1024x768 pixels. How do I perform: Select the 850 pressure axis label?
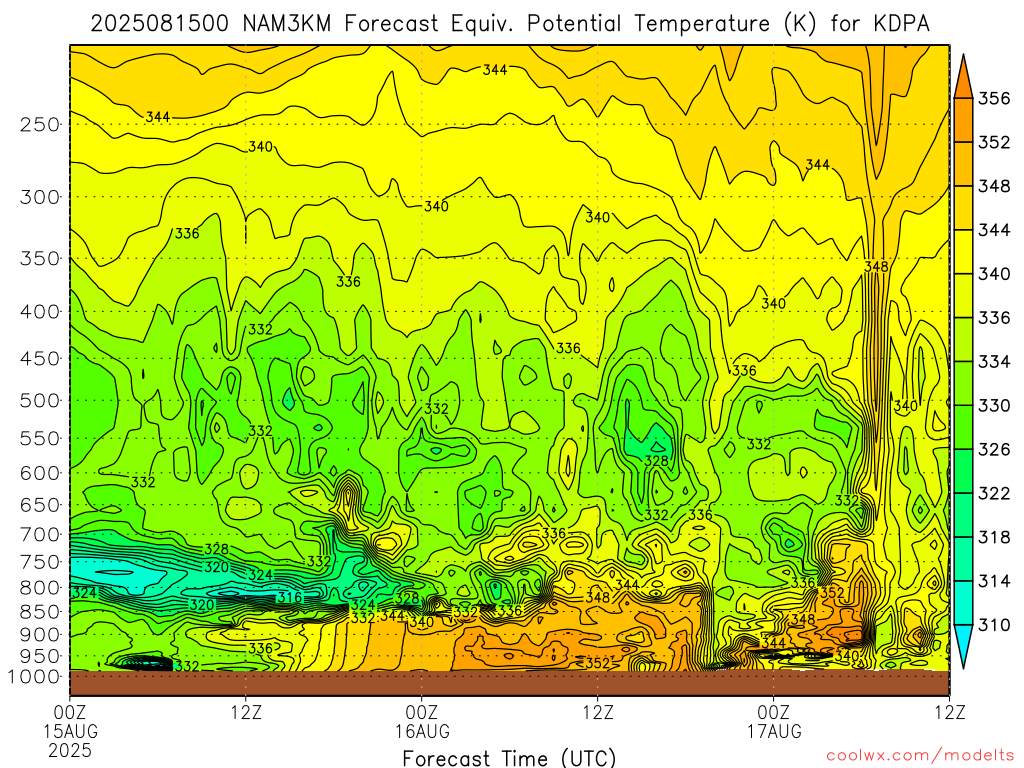[40, 611]
